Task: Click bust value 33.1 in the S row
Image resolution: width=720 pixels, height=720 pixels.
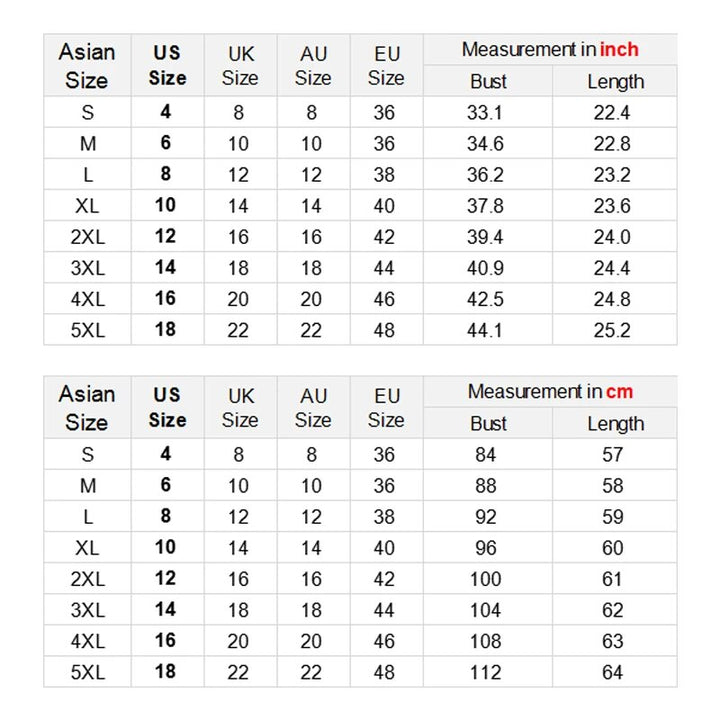Action: pyautogui.click(x=485, y=112)
